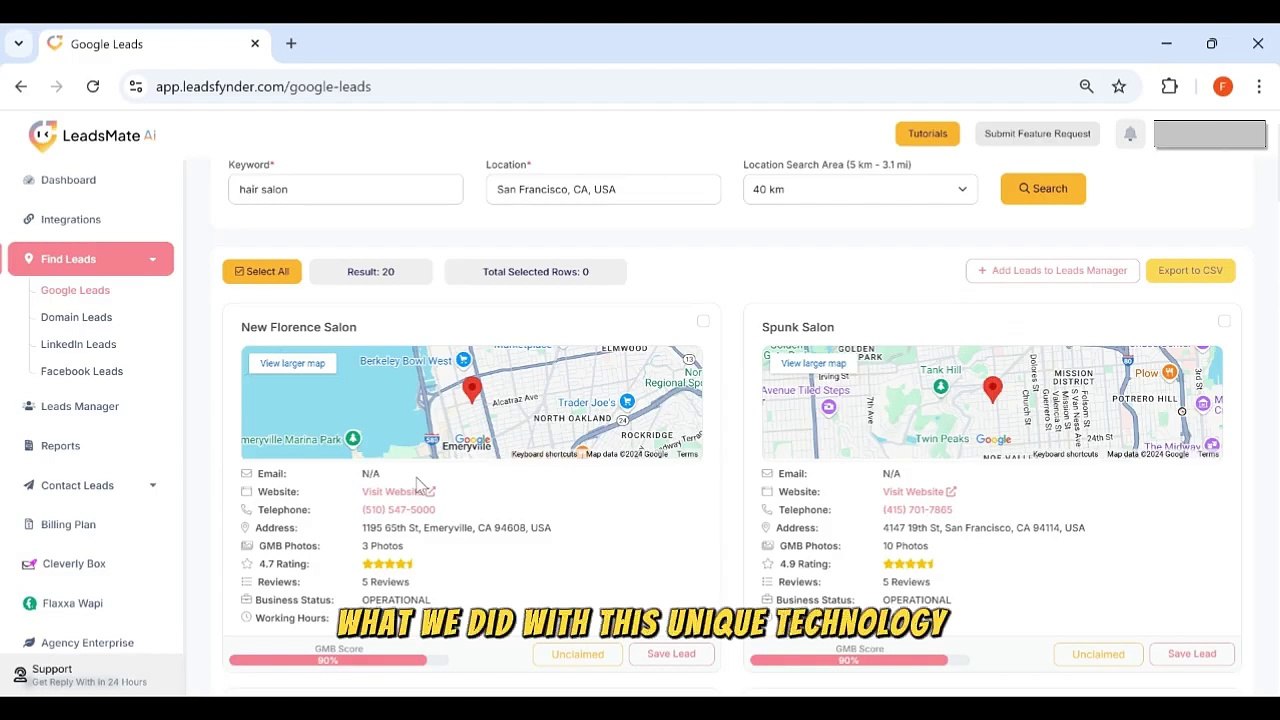This screenshot has width=1280, height=720.
Task: Click Submit Feature Request button
Action: [1037, 134]
